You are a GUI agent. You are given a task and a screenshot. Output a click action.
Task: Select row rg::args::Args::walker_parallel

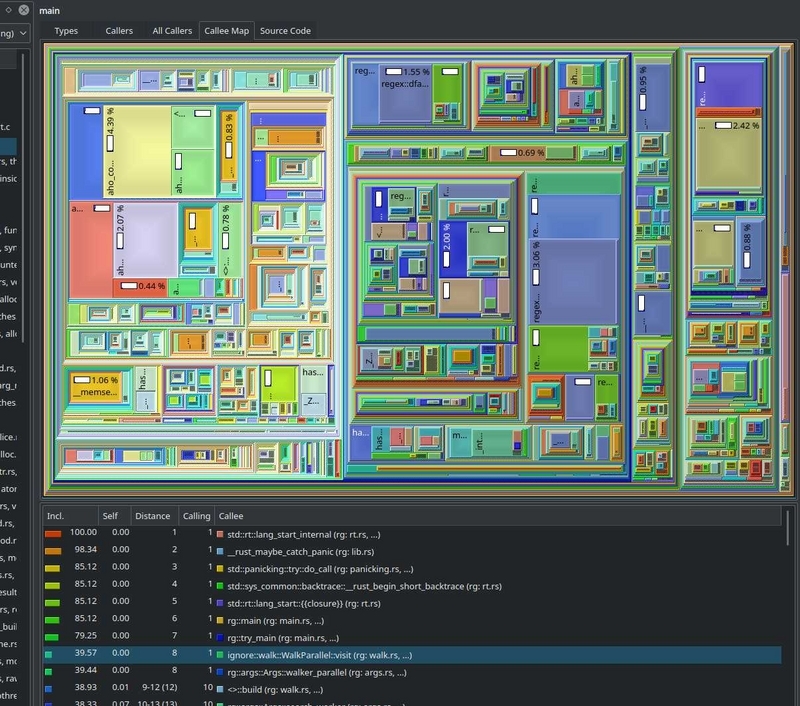click(x=412, y=673)
